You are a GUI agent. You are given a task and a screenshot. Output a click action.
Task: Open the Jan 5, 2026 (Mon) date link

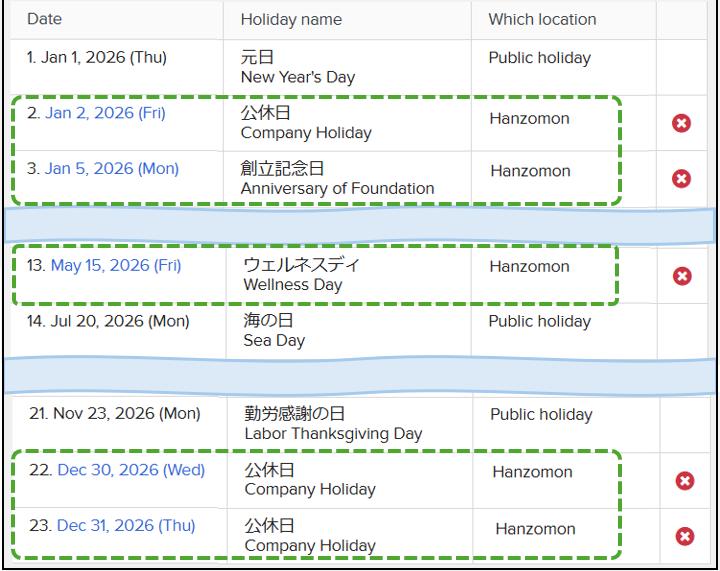pos(112,168)
